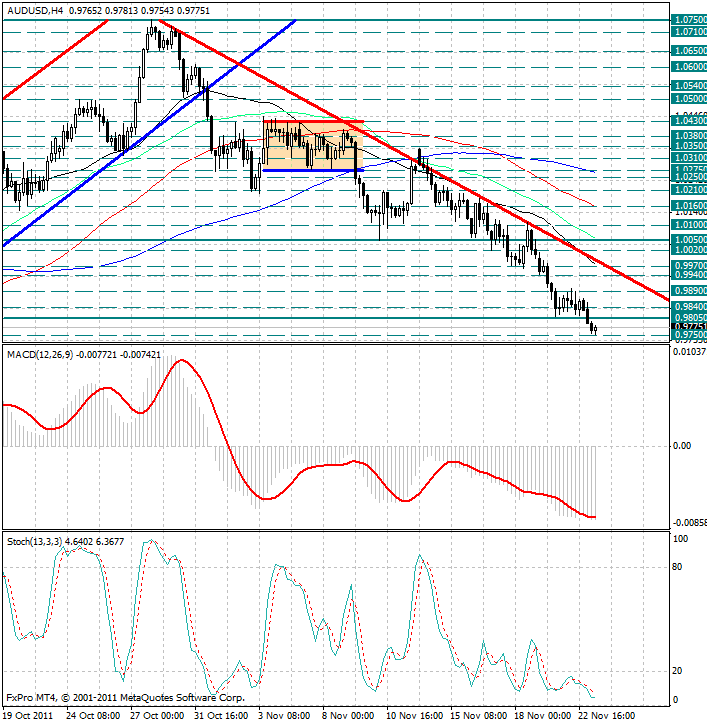Click the 1.0540 price level label

689,86
